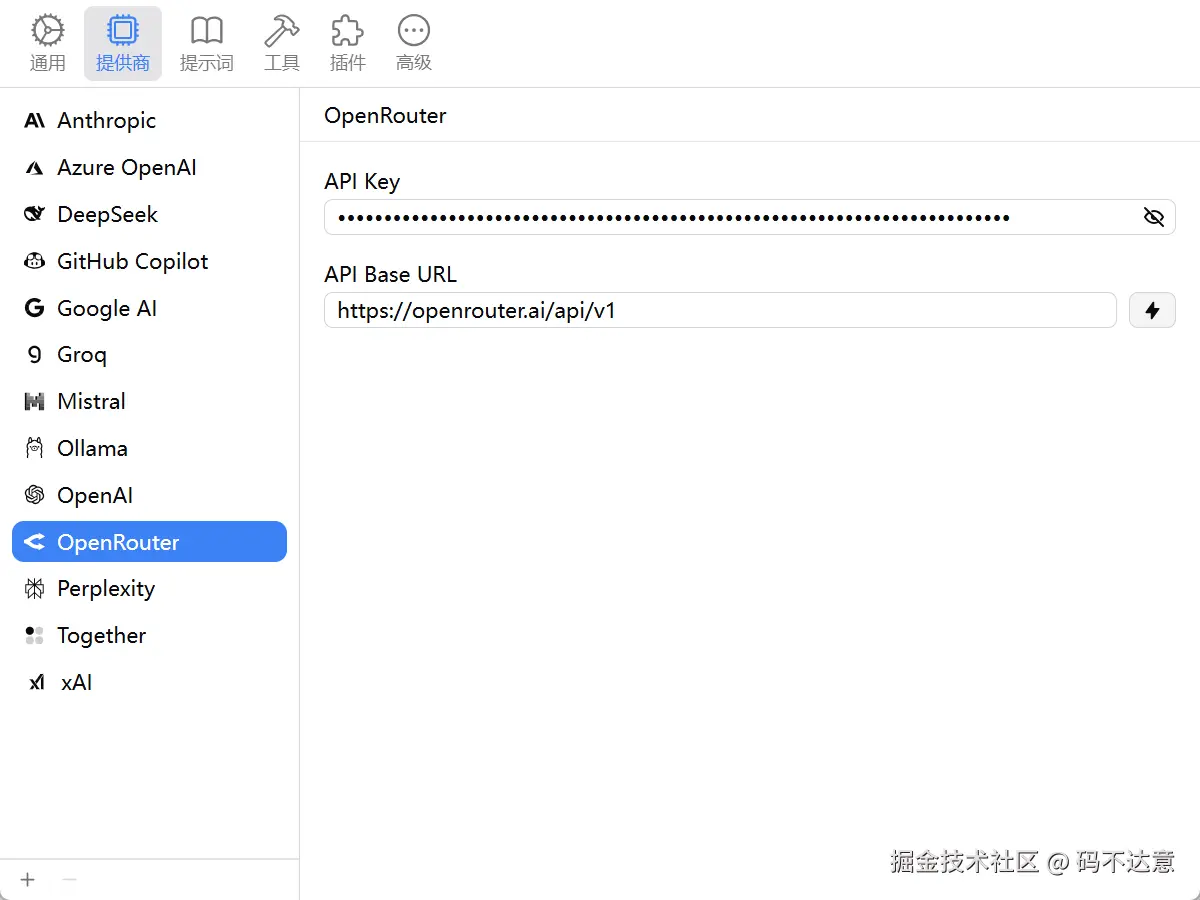Click the lightning bolt button
This screenshot has width=1200, height=900.
[x=1152, y=310]
